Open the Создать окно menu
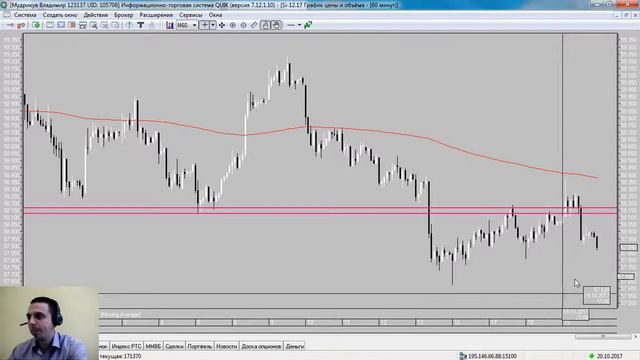This screenshot has height=360, width=640. [60, 15]
